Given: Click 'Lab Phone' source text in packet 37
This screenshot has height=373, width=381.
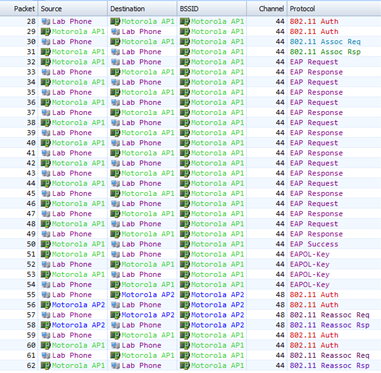Looking at the screenshot, I should click(x=72, y=113).
